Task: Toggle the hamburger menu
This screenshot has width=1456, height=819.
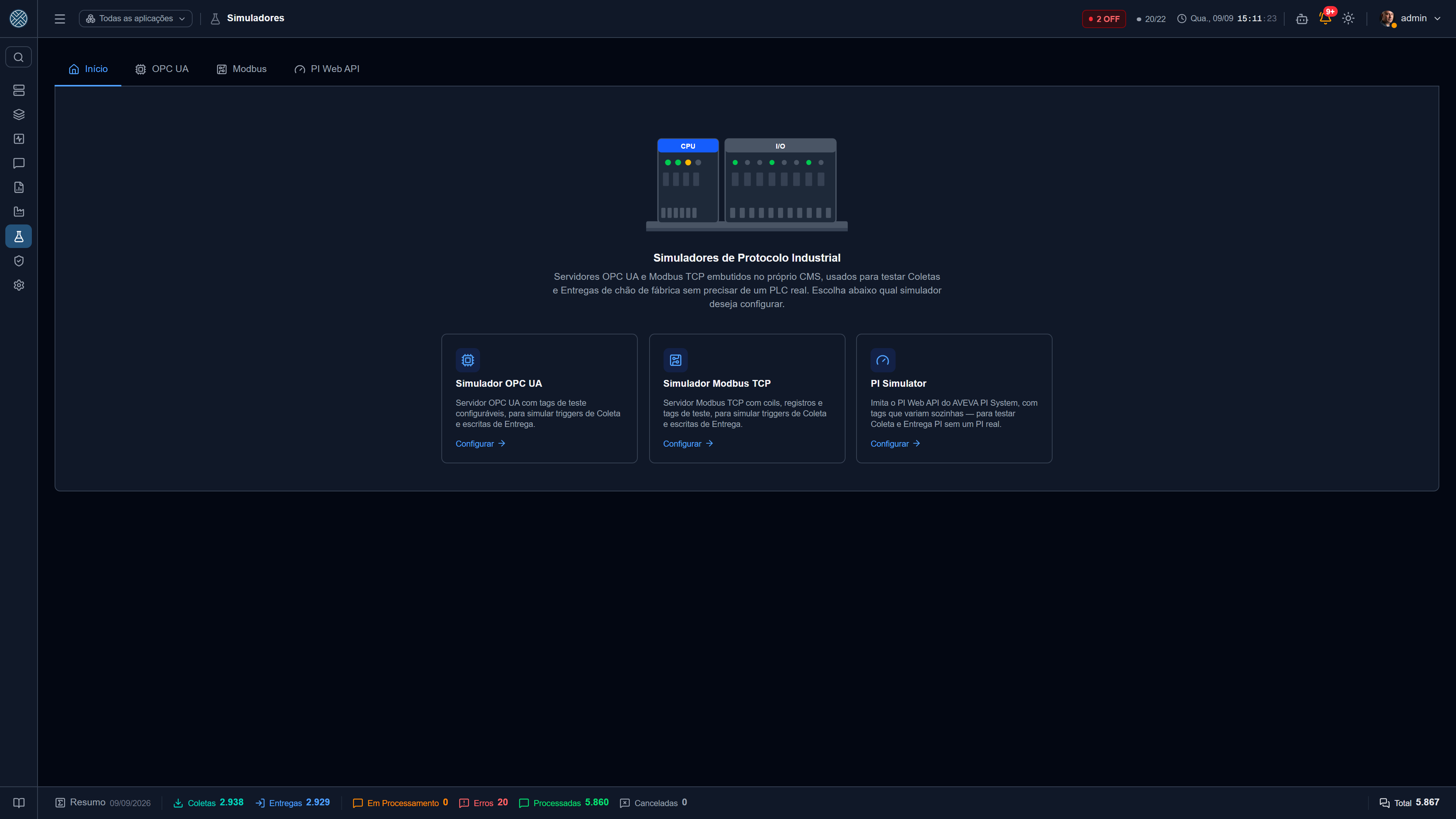Action: click(60, 19)
